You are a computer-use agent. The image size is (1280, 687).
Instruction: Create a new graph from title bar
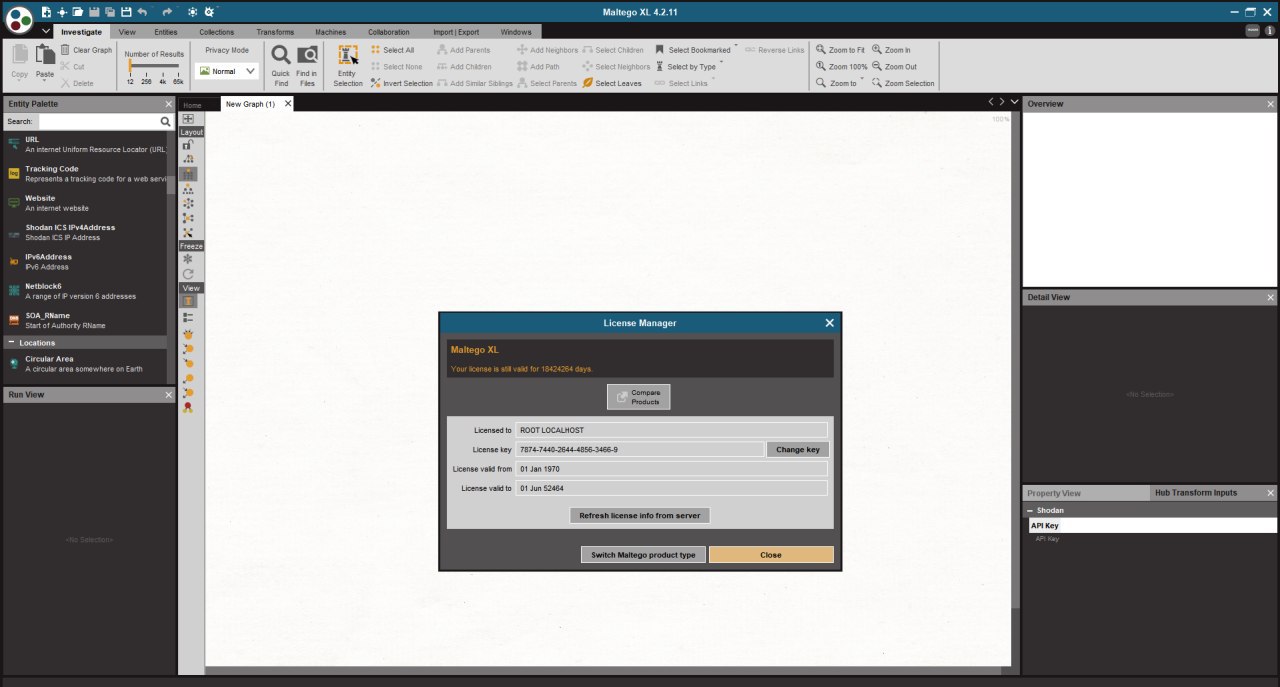point(46,12)
